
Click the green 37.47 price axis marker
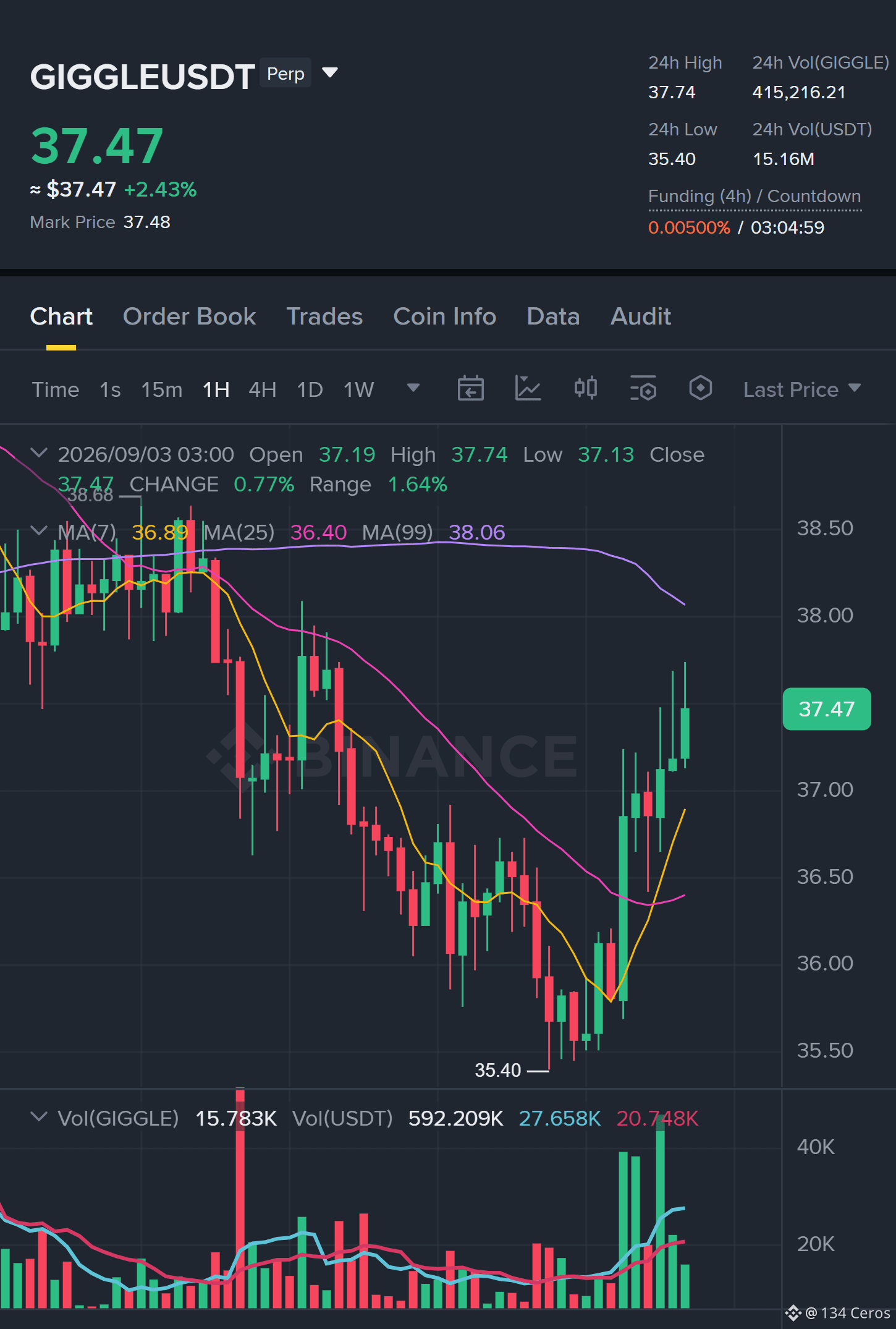(827, 709)
